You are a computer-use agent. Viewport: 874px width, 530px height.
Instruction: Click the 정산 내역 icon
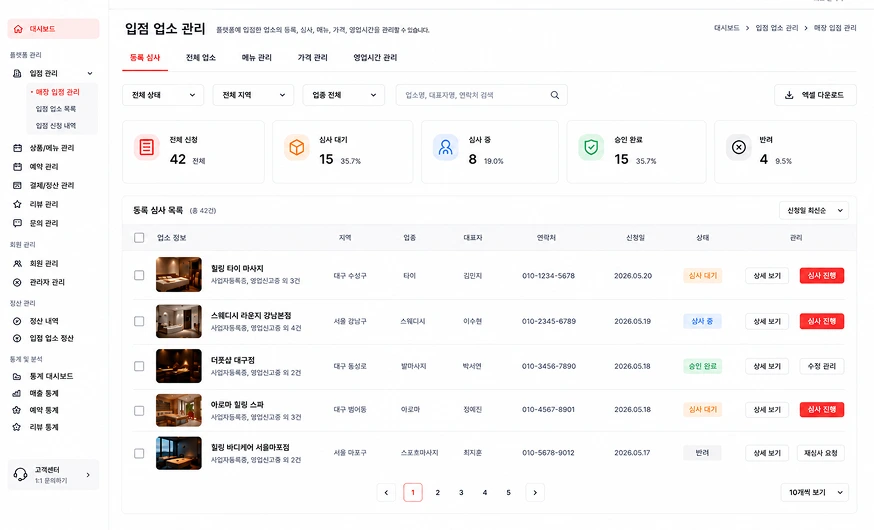click(17, 321)
